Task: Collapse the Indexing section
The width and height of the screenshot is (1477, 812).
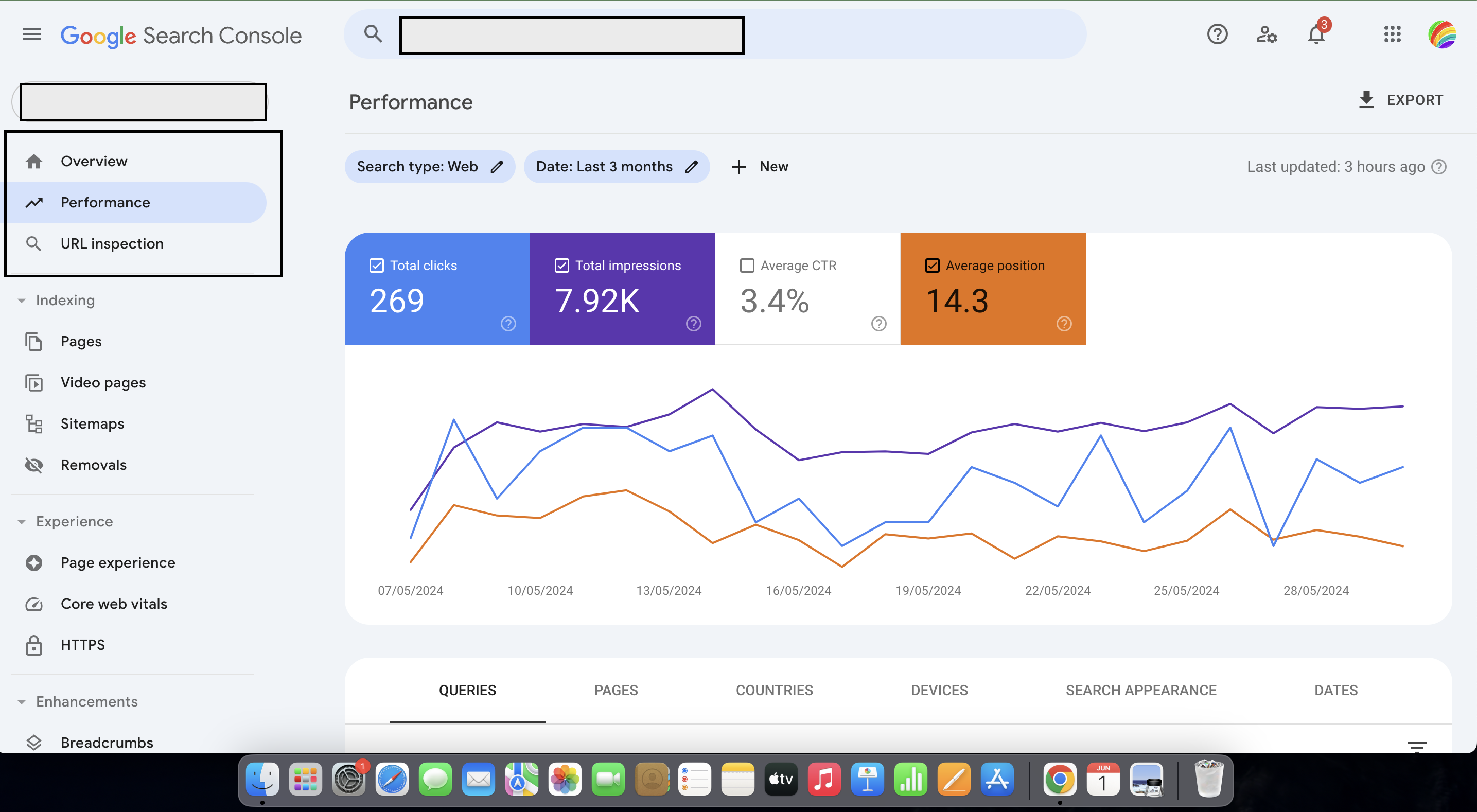Action: 22,300
